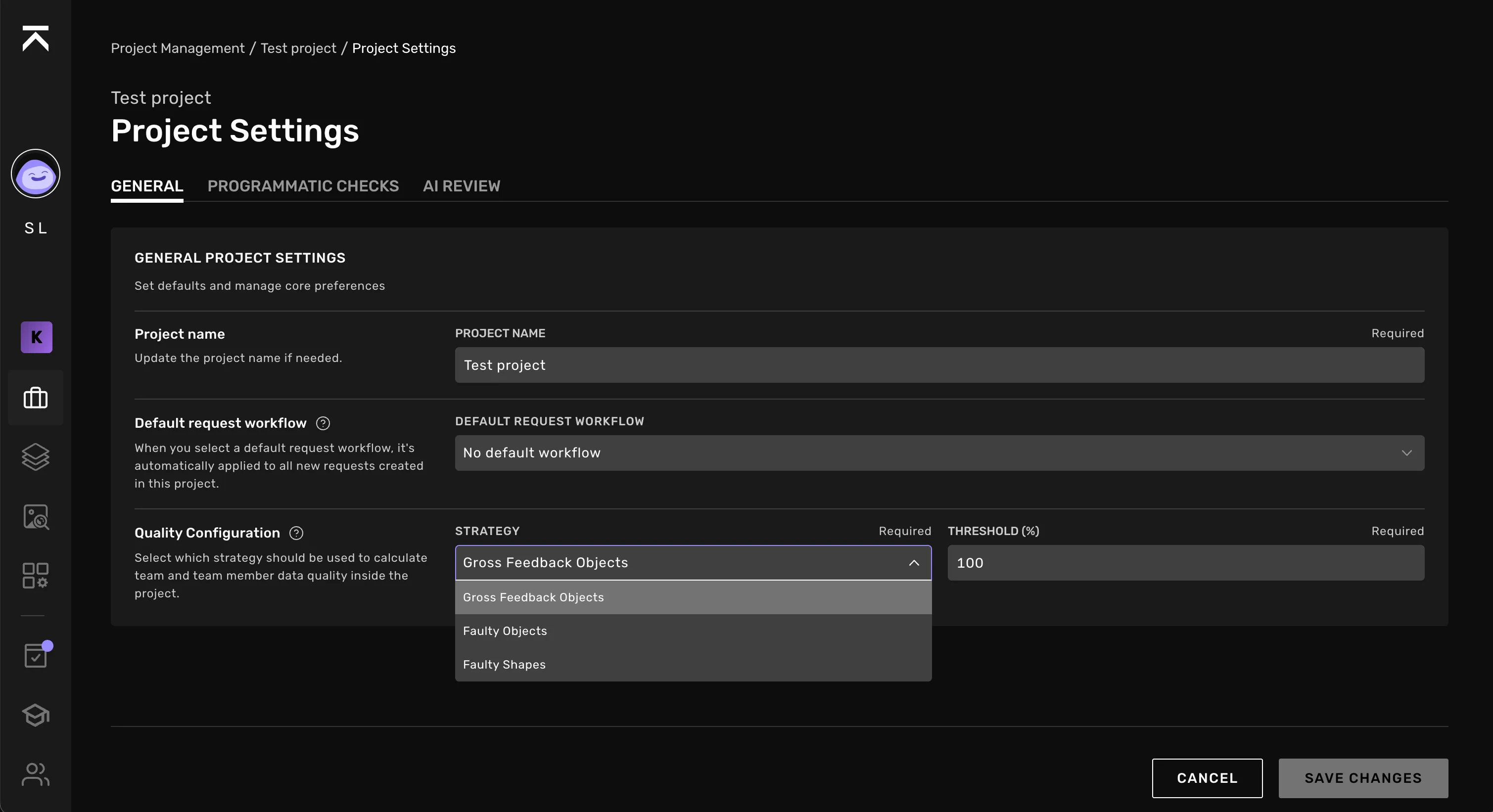Choose Faulty Objects strategy option
The image size is (1493, 812).
pos(693,631)
